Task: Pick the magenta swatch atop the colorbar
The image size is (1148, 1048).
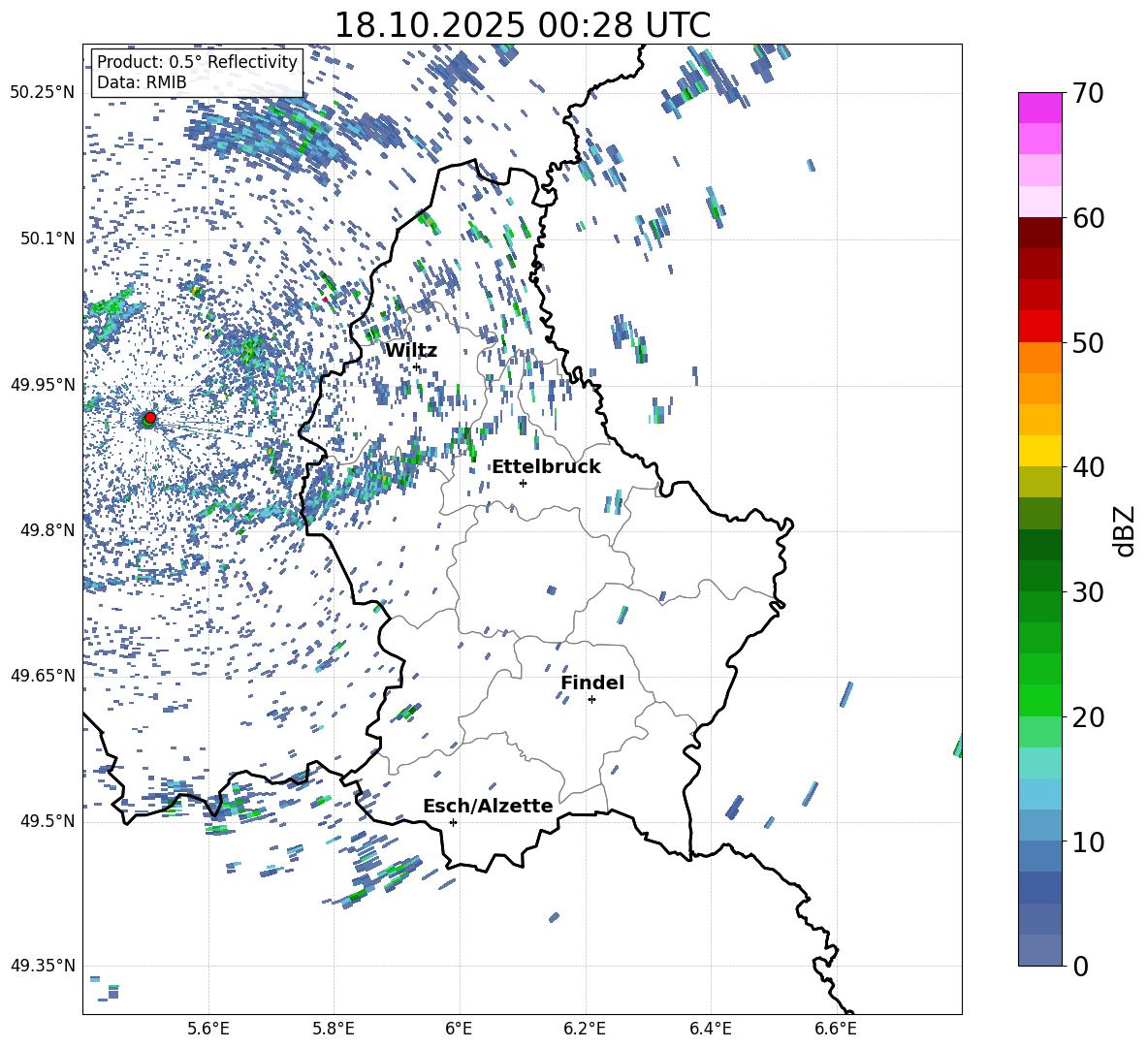Action: (1040, 108)
